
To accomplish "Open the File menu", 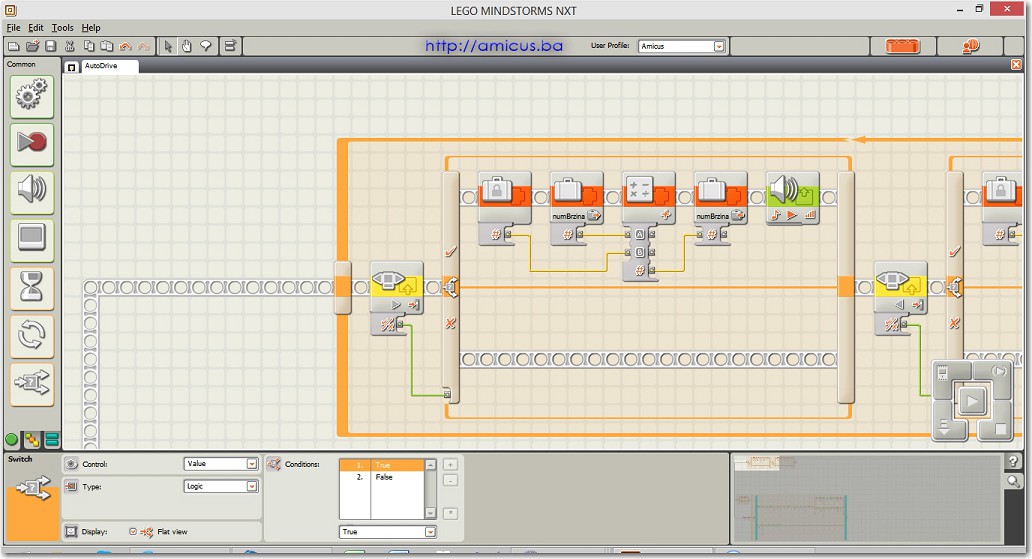I will 13,28.
